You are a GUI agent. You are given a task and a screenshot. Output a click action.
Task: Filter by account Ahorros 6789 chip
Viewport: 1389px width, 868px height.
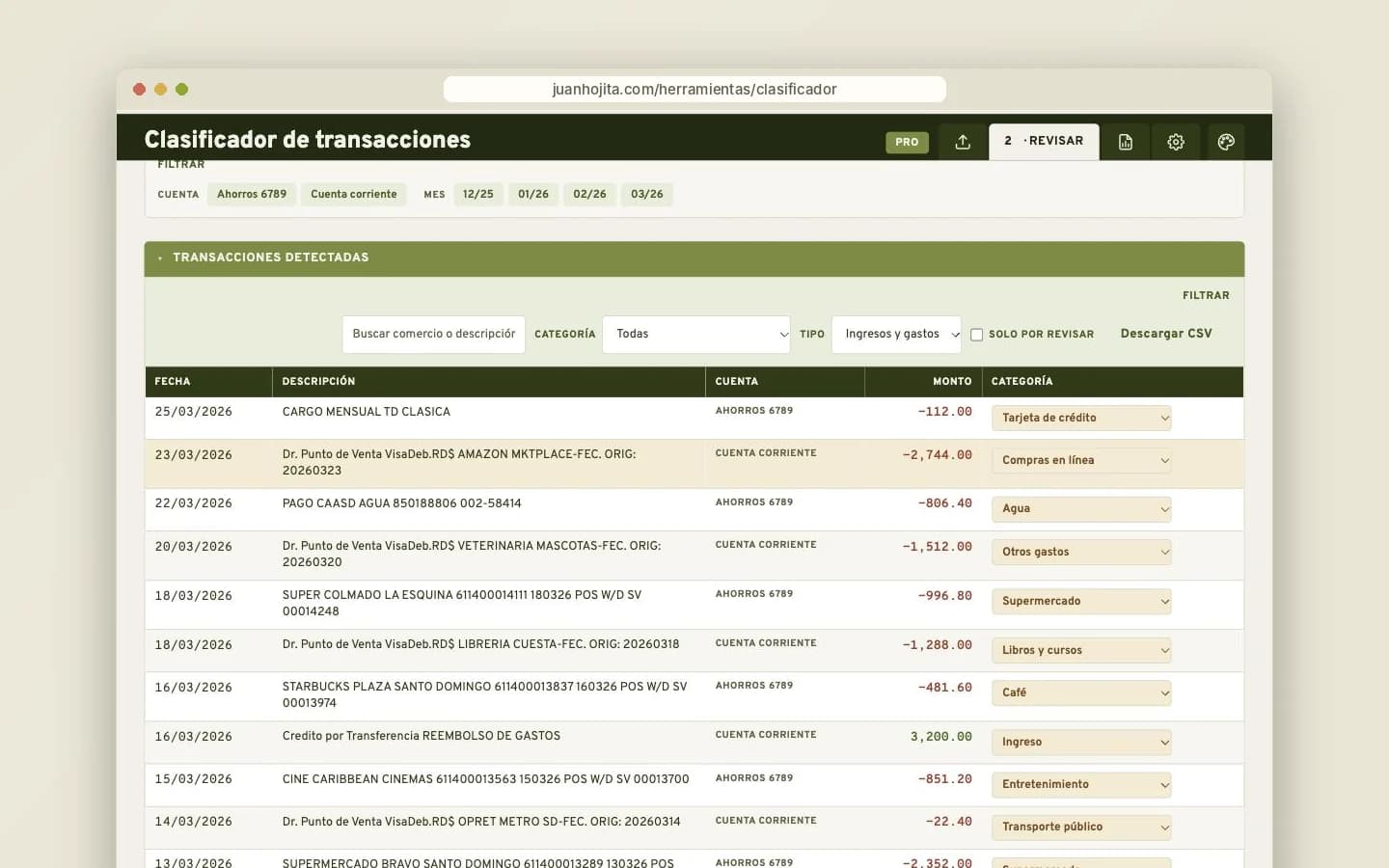click(x=252, y=194)
